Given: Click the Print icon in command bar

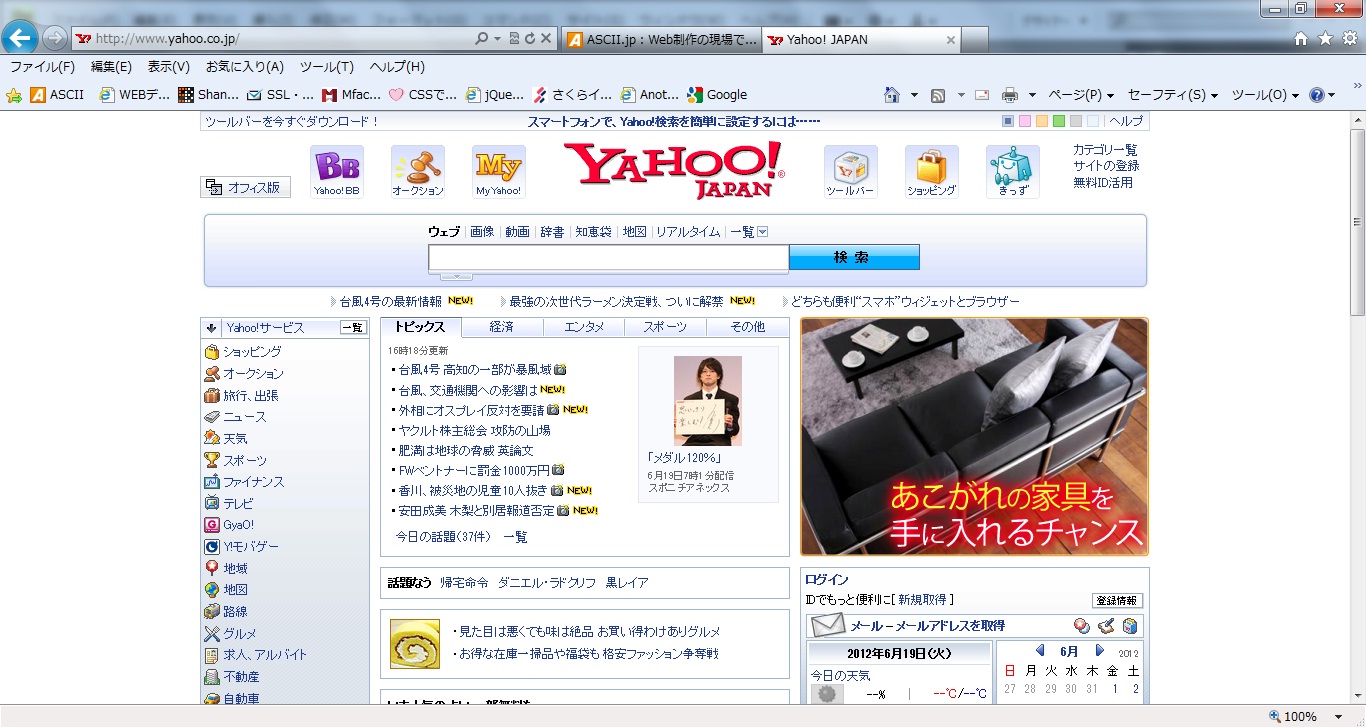Looking at the screenshot, I should pos(1010,95).
